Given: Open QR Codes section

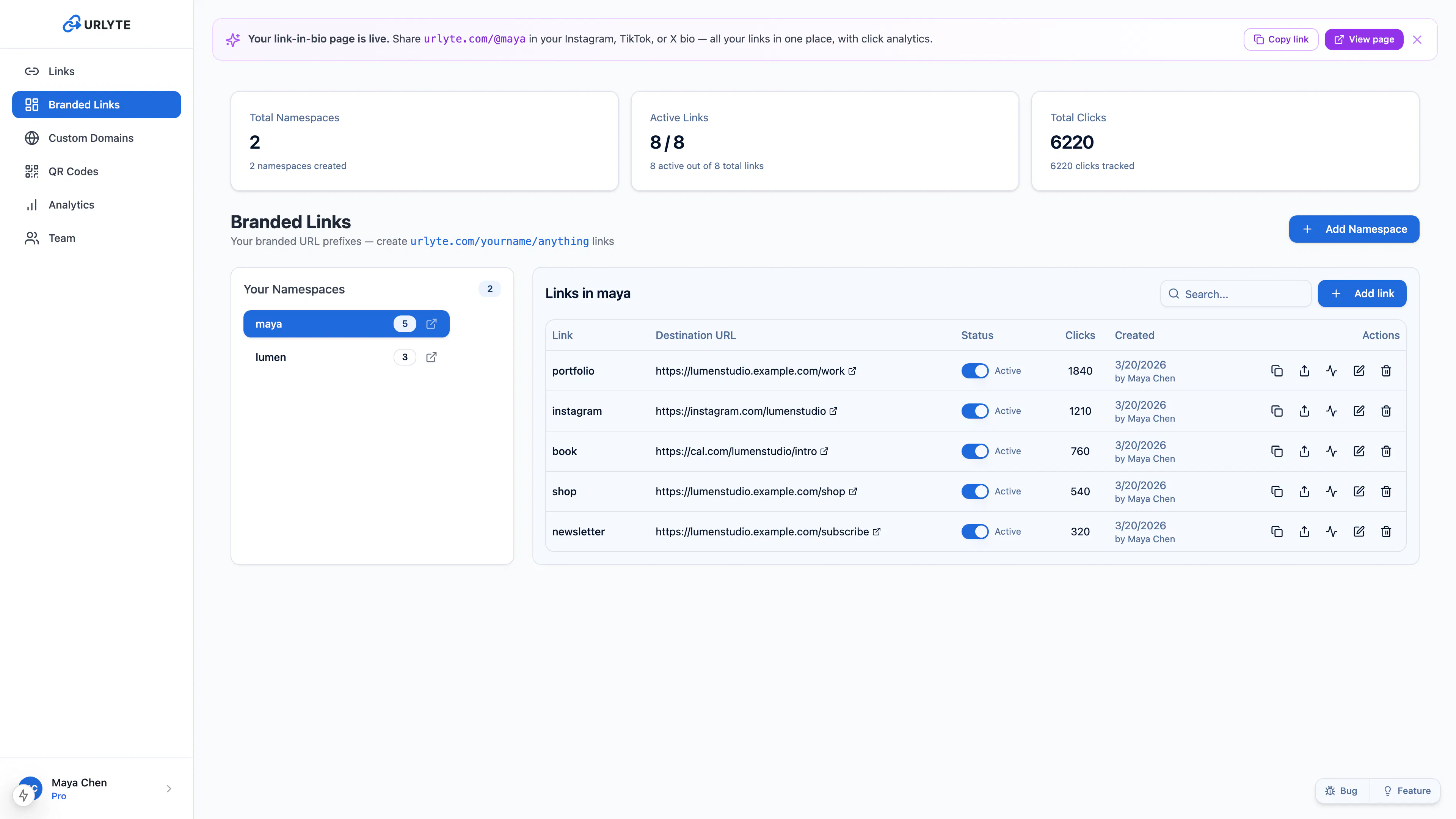Looking at the screenshot, I should pyautogui.click(x=97, y=171).
